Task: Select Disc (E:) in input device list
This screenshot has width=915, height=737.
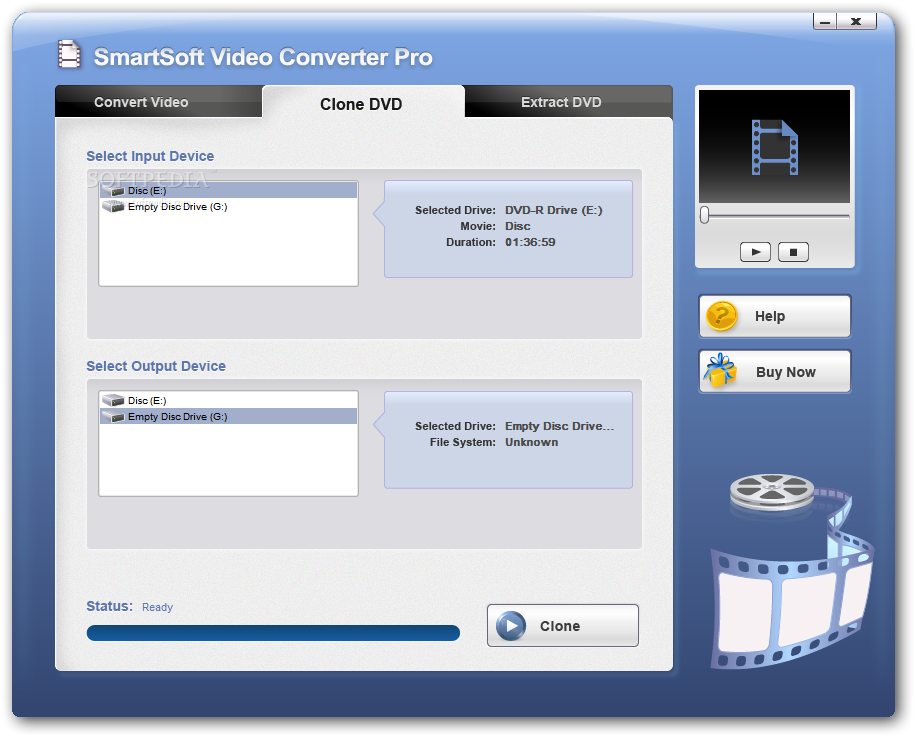Action: click(228, 190)
